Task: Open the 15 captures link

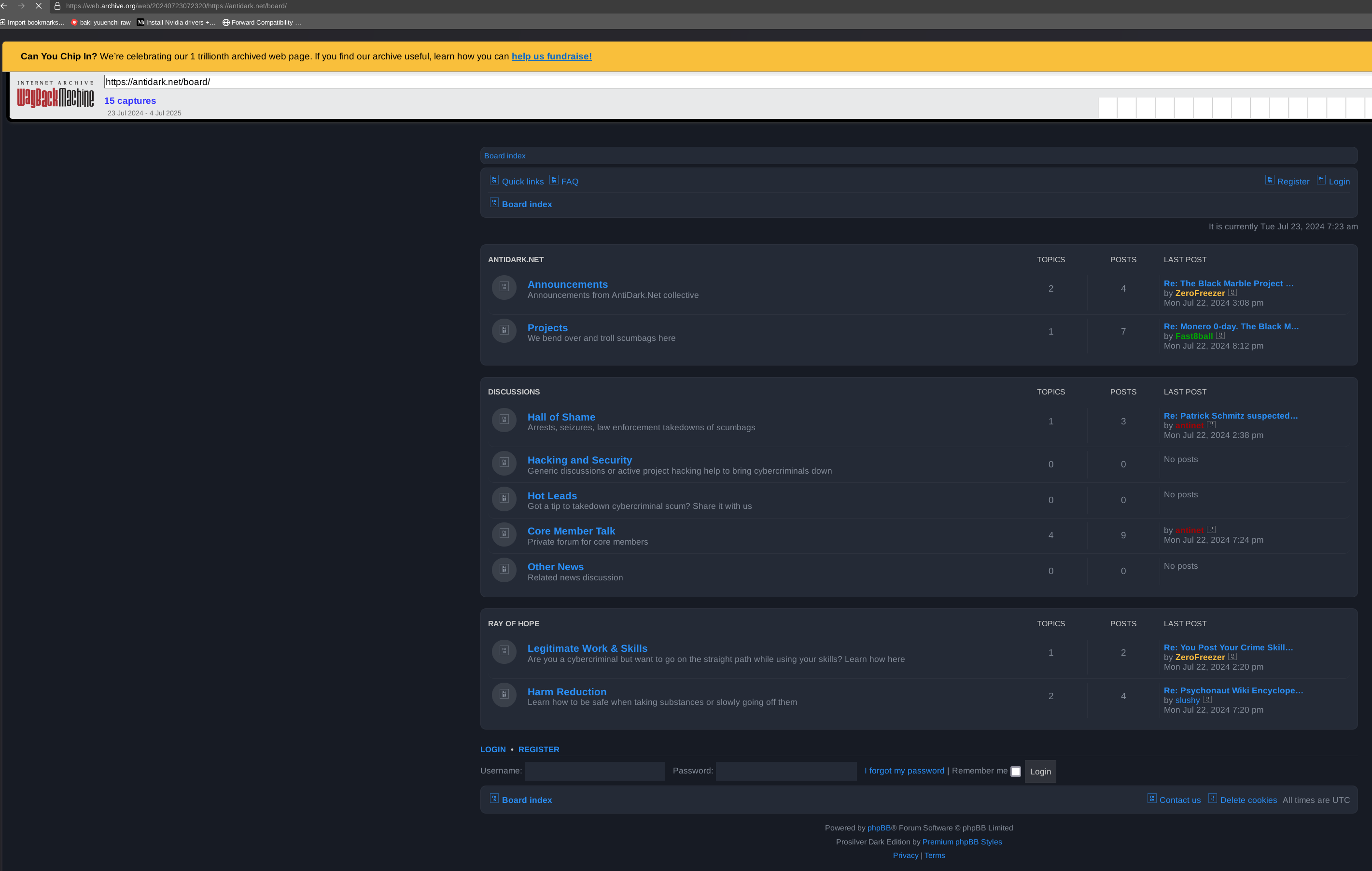Action: click(130, 101)
